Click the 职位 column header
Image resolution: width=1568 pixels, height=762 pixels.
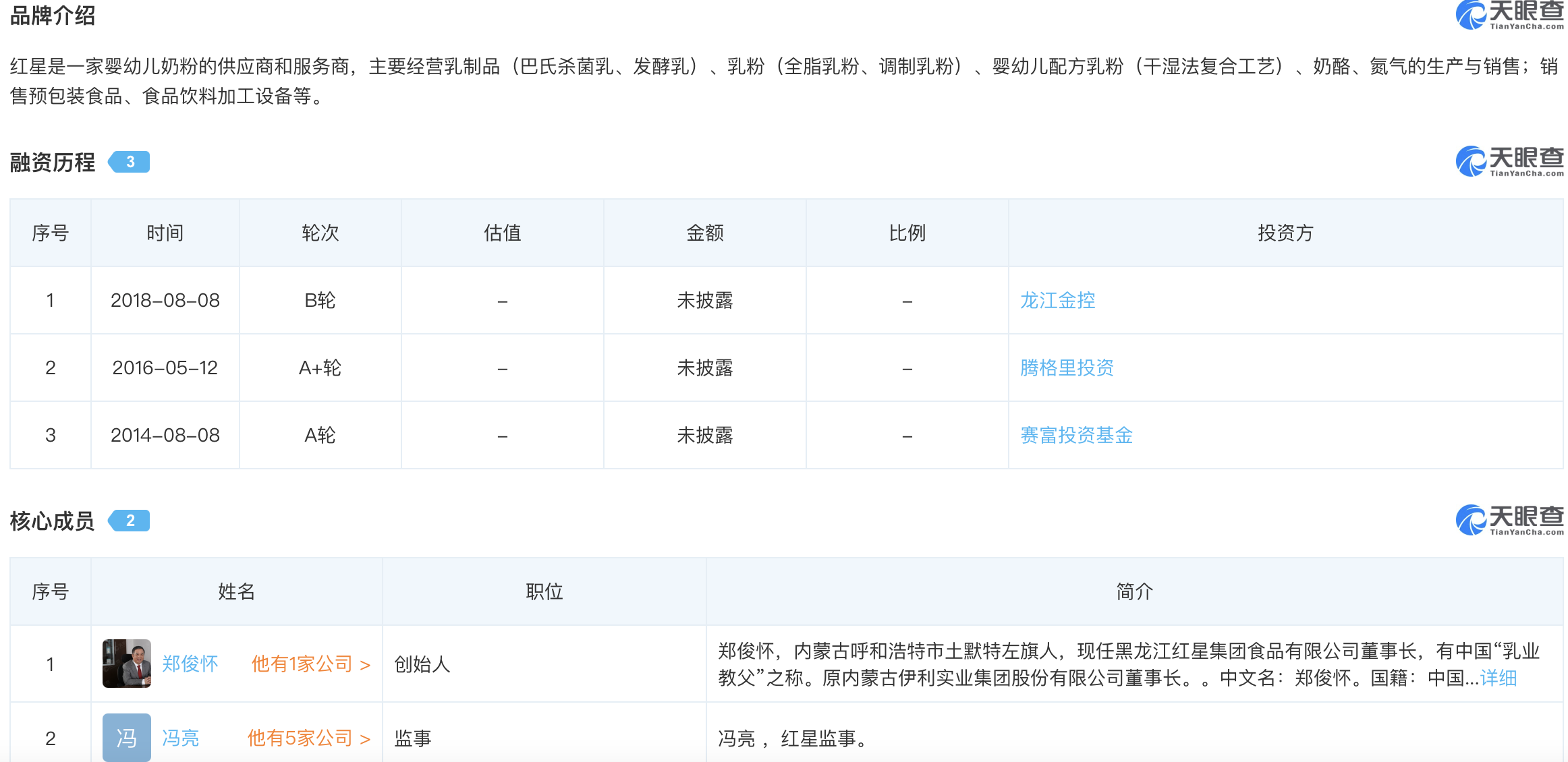[x=544, y=592]
